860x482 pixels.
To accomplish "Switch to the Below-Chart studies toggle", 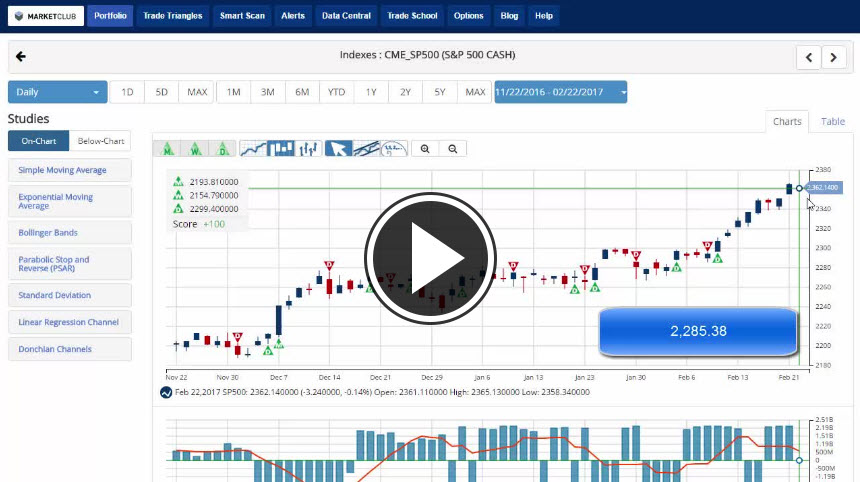I will pyautogui.click(x=100, y=141).
